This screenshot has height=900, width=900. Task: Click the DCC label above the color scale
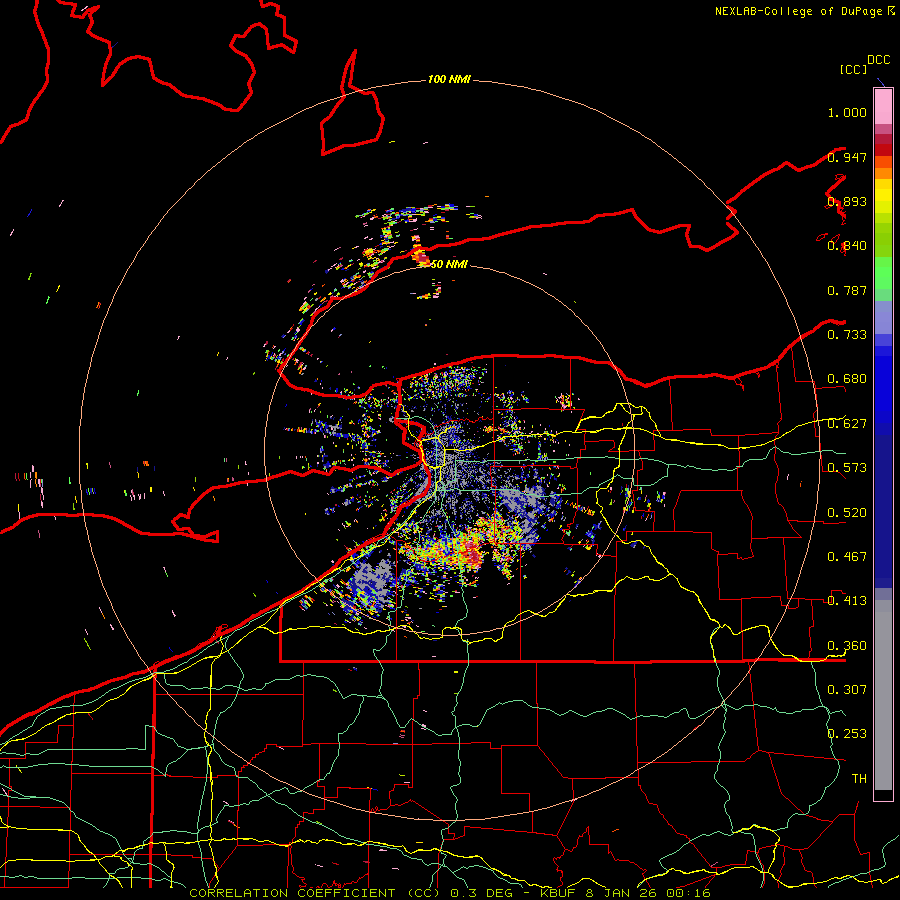(x=878, y=60)
